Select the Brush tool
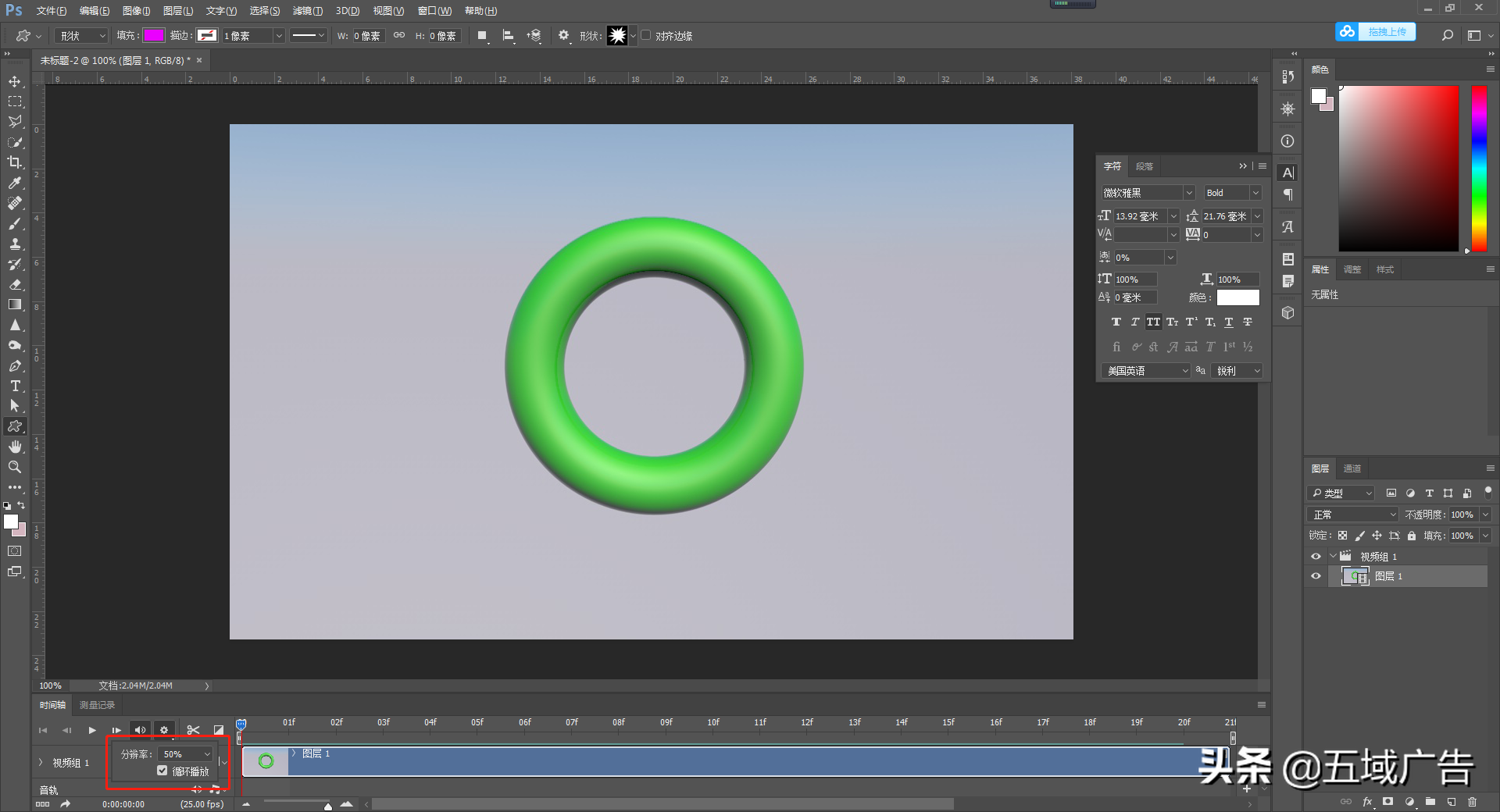1500x812 pixels. 15,223
